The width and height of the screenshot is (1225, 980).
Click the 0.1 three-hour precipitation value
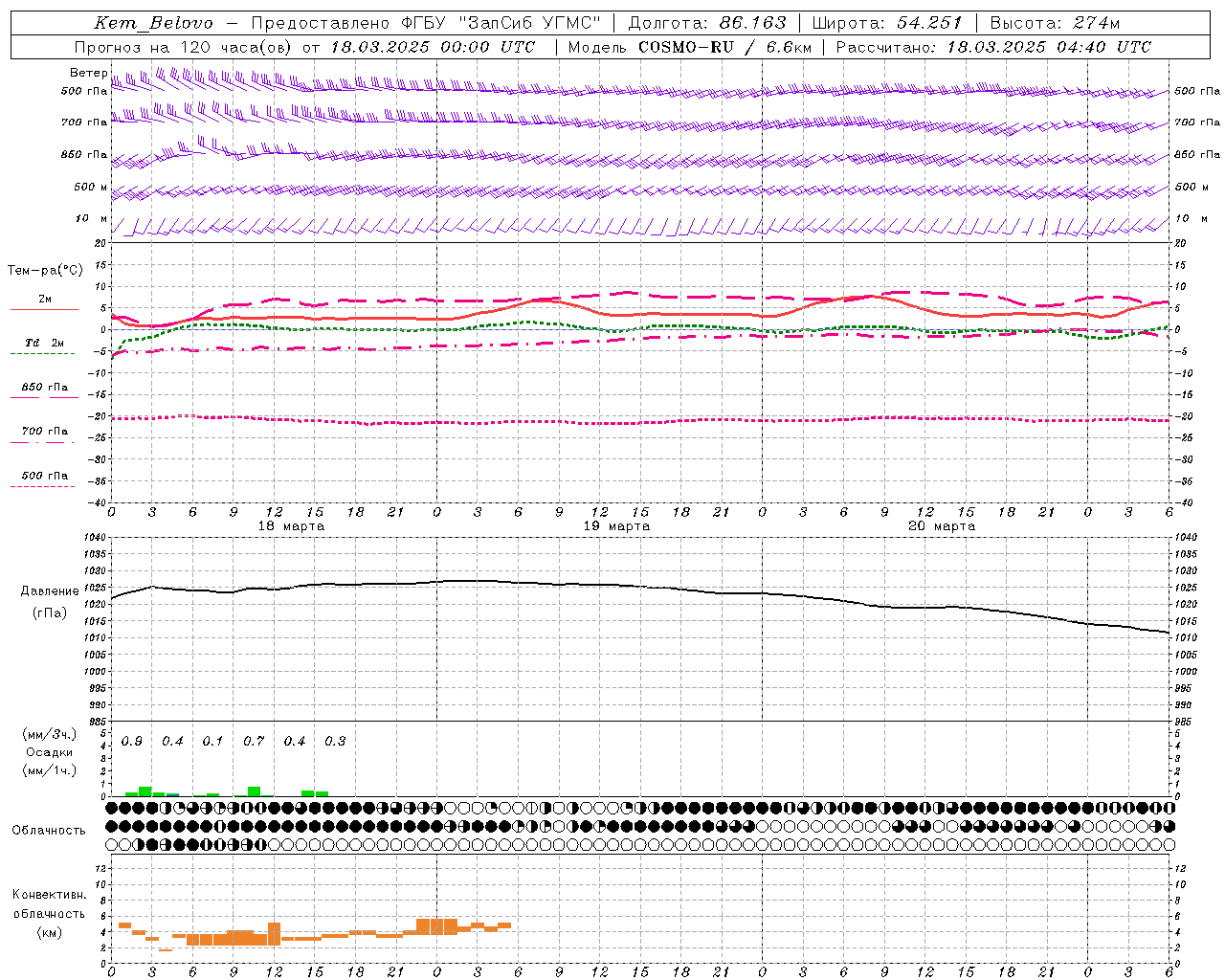tap(212, 742)
